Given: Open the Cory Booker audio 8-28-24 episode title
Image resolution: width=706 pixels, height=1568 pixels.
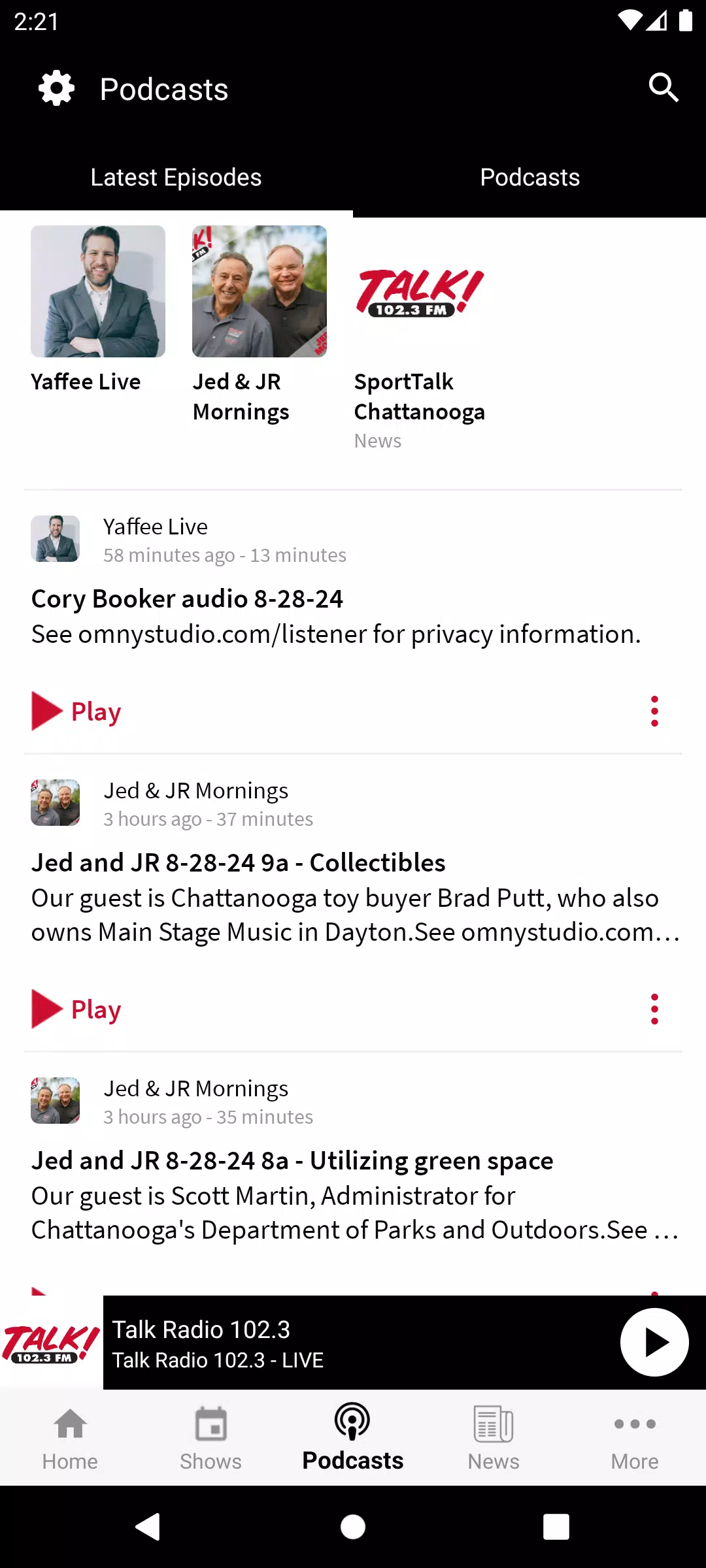Looking at the screenshot, I should (x=187, y=598).
